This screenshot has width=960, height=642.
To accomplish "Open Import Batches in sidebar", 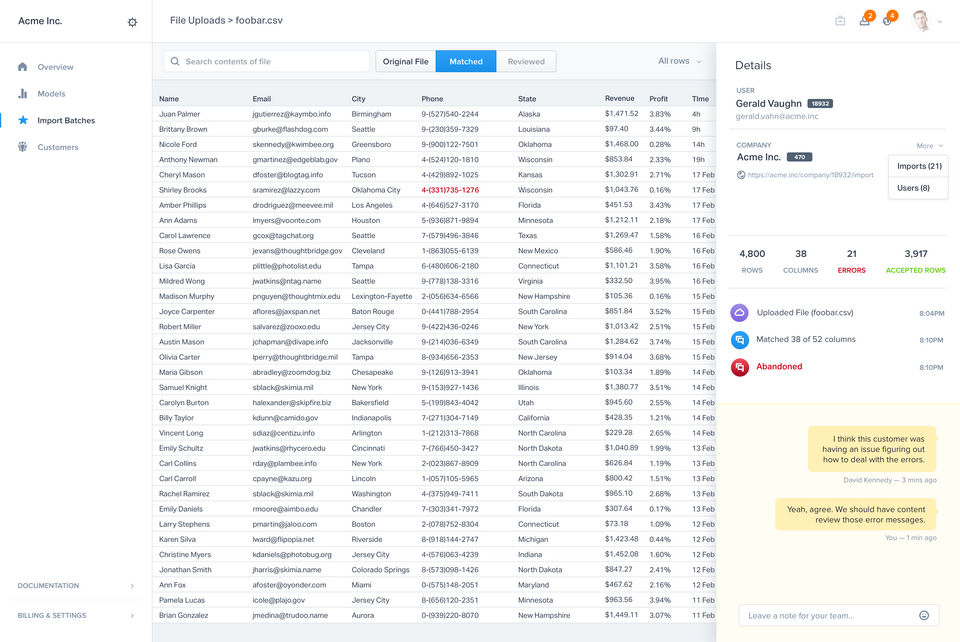I will point(66,121).
